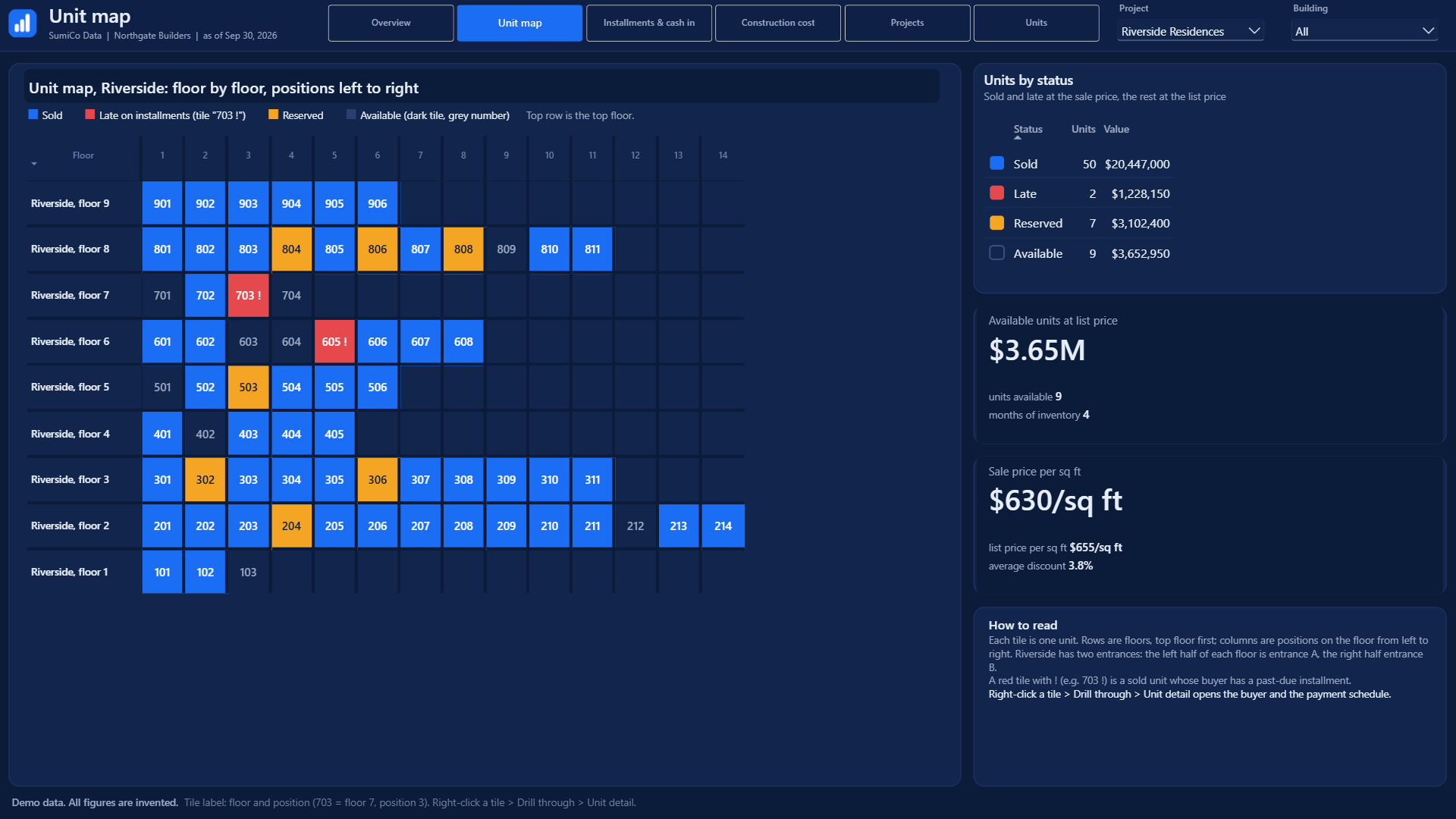Click the $3.65M available units value
This screenshot has height=819, width=1456.
[1037, 350]
